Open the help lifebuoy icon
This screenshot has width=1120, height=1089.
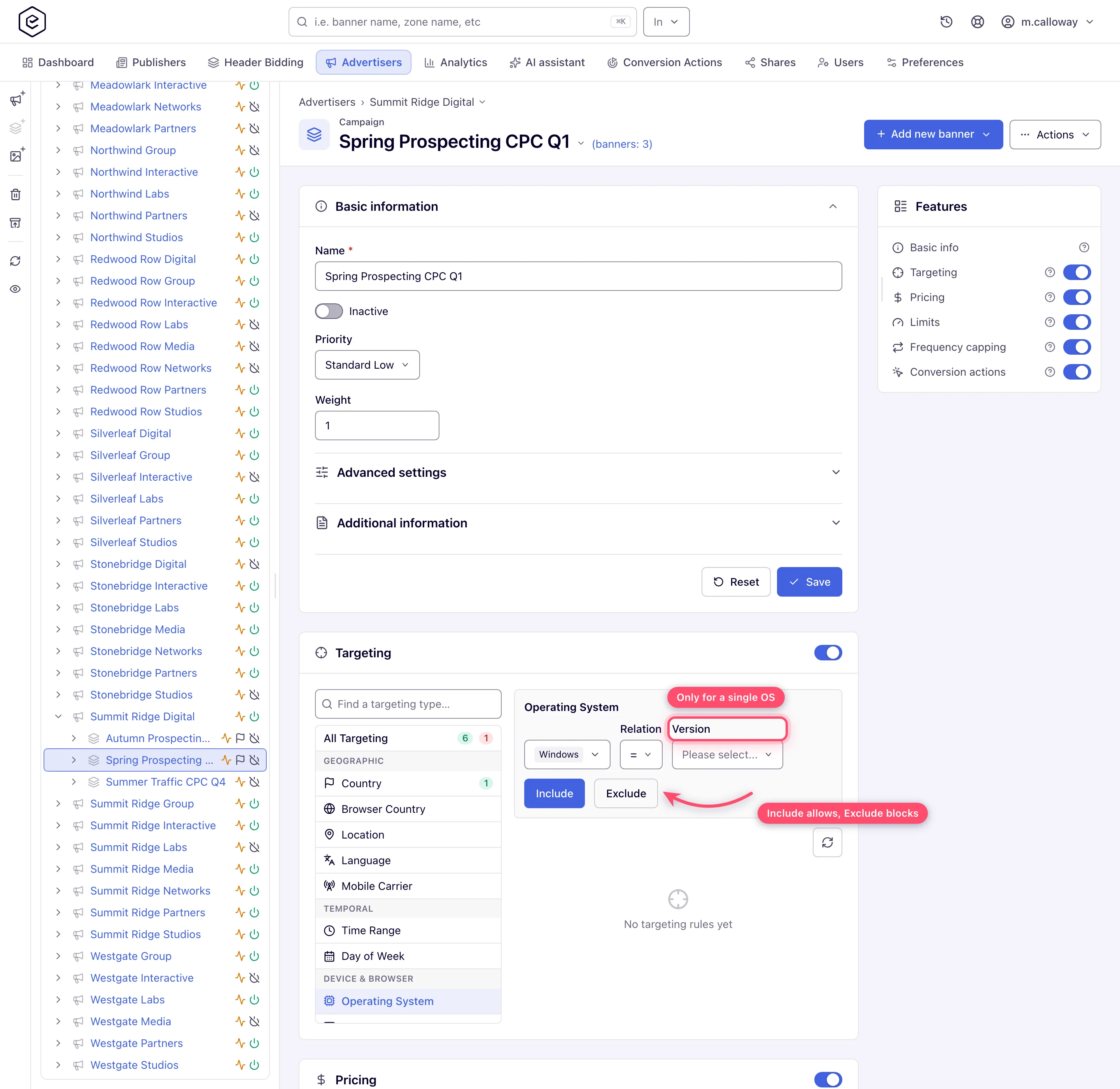pyautogui.click(x=978, y=22)
